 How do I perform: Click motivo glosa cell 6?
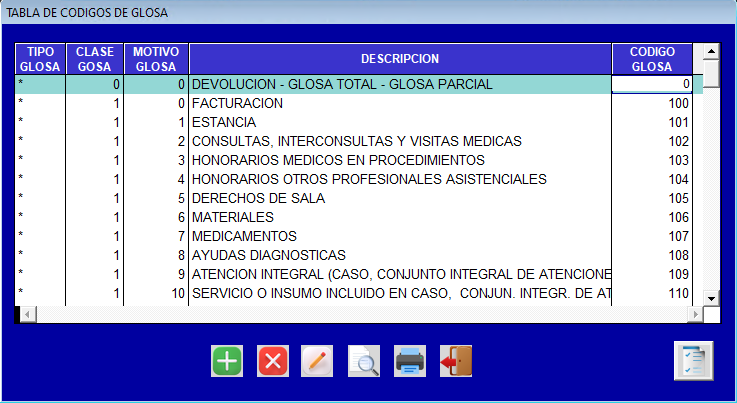point(156,217)
